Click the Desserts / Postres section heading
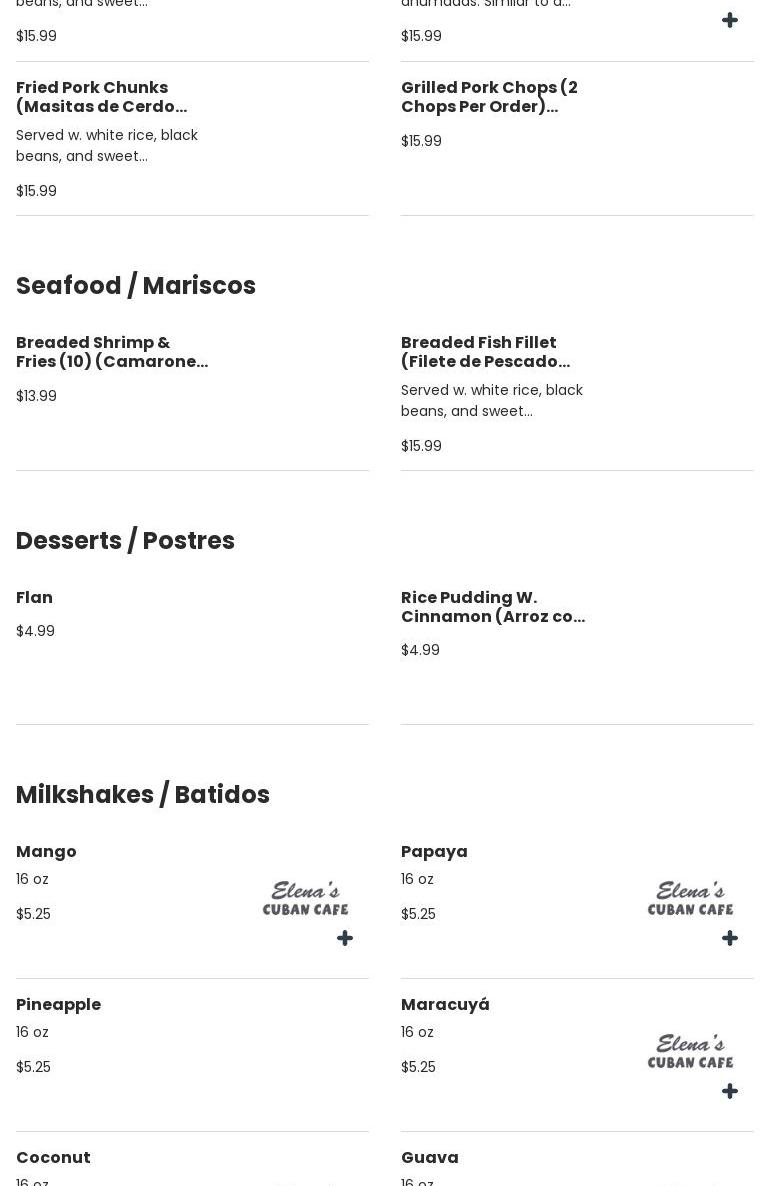770x1186 pixels. coord(125,541)
